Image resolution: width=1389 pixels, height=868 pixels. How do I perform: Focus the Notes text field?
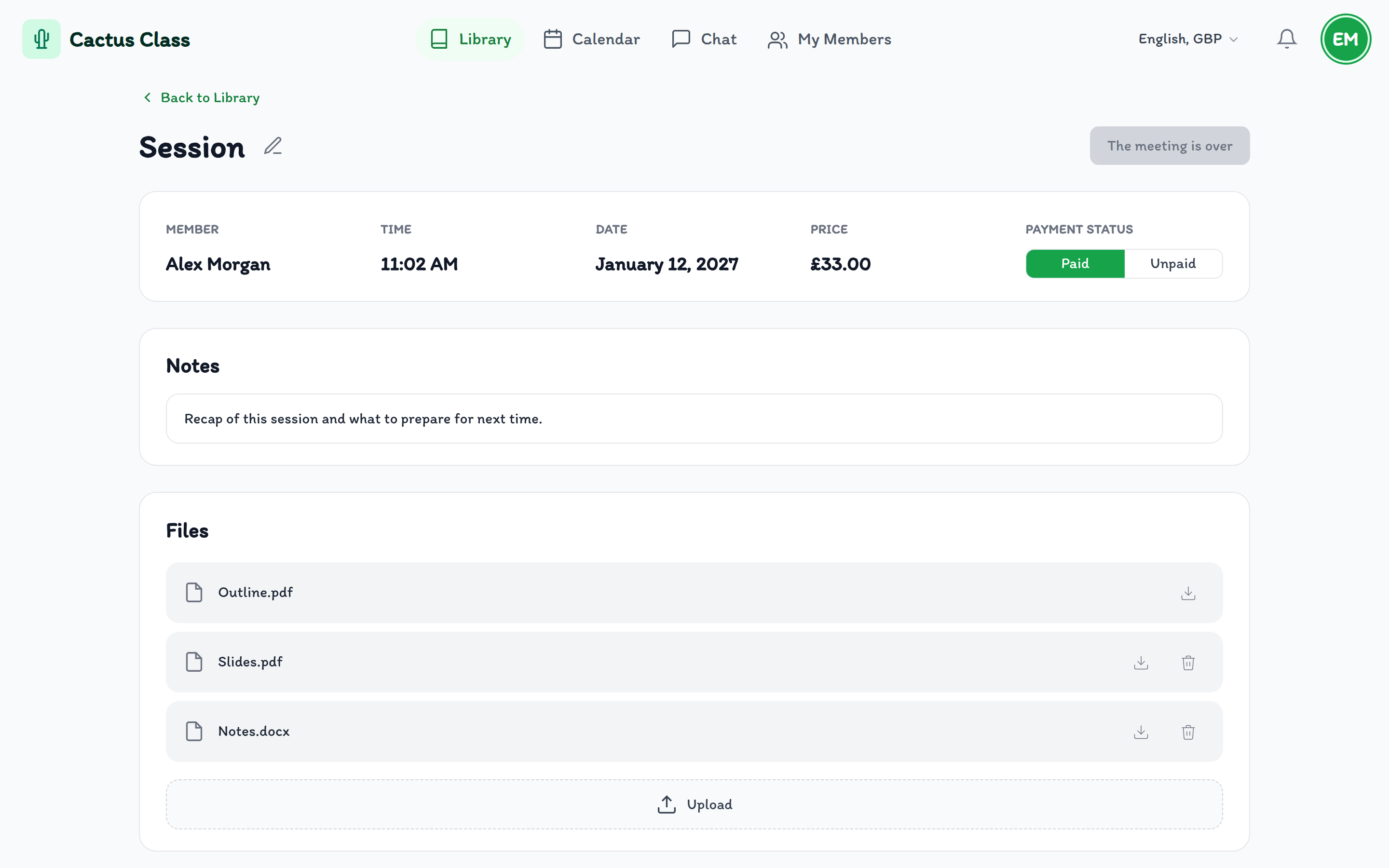tap(694, 419)
